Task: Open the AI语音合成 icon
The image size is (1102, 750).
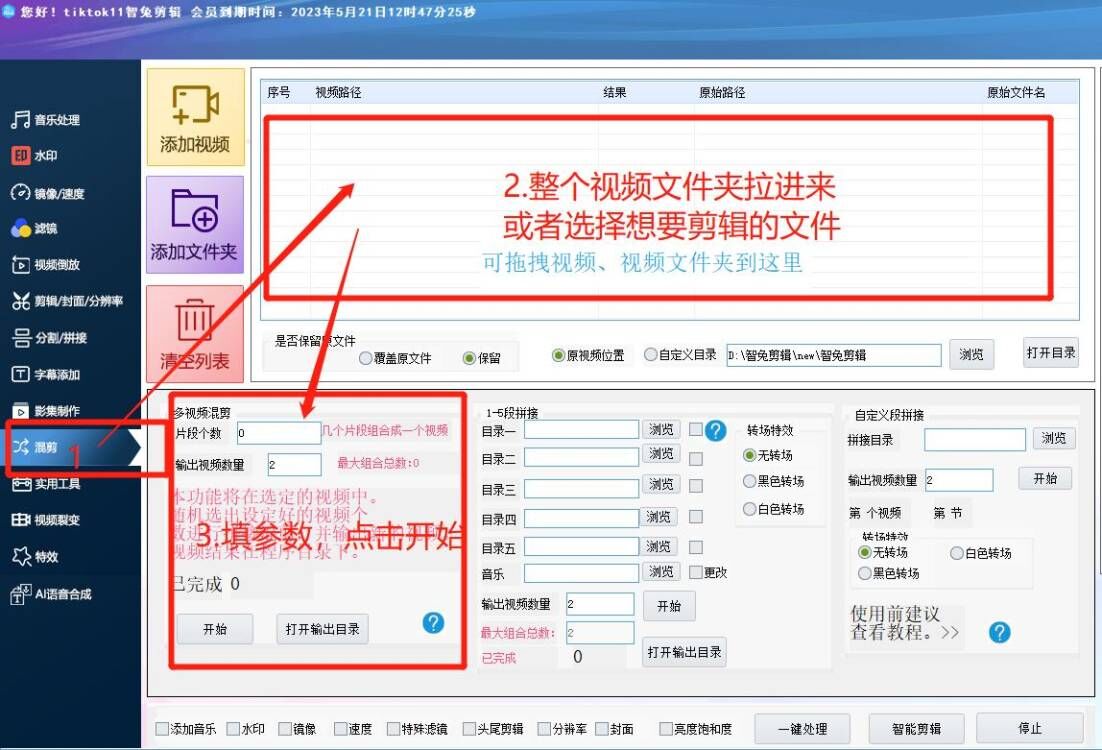Action: tap(20, 593)
